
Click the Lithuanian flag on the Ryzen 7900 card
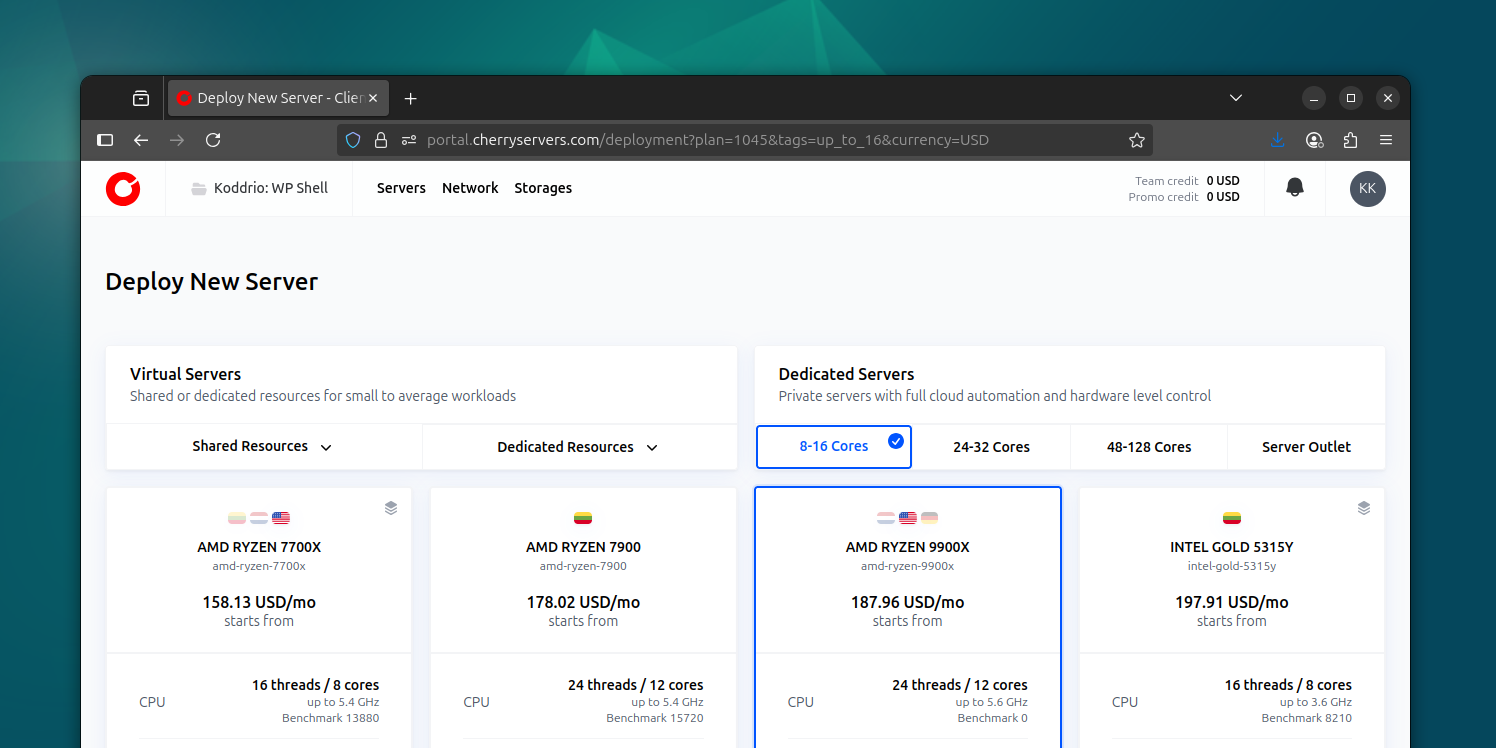pyautogui.click(x=583, y=518)
